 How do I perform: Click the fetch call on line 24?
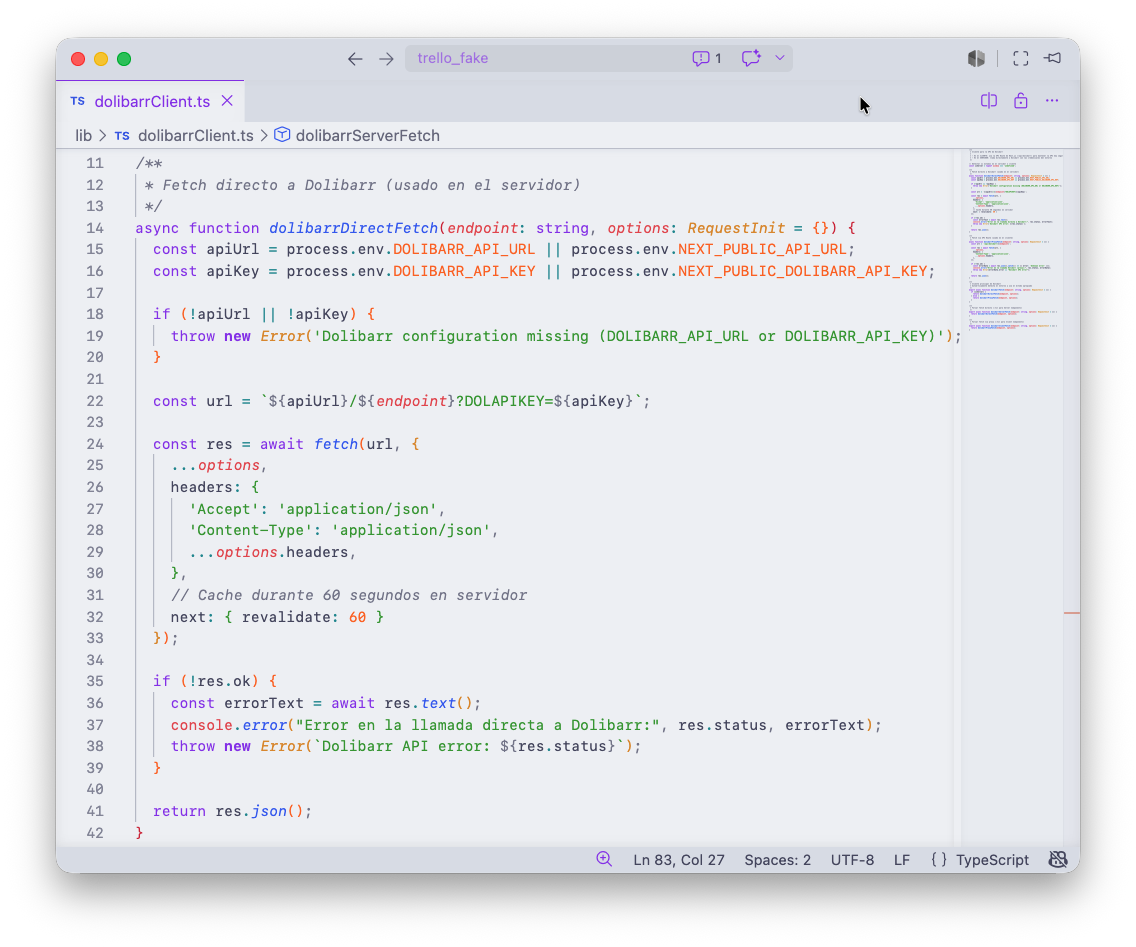(335, 444)
